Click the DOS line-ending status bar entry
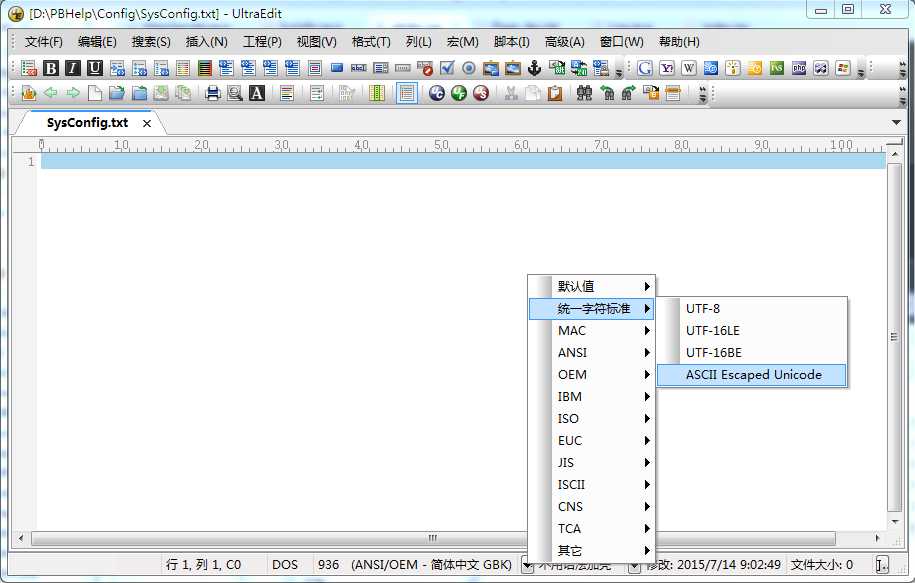Viewport: 915px width, 583px height. tap(285, 564)
